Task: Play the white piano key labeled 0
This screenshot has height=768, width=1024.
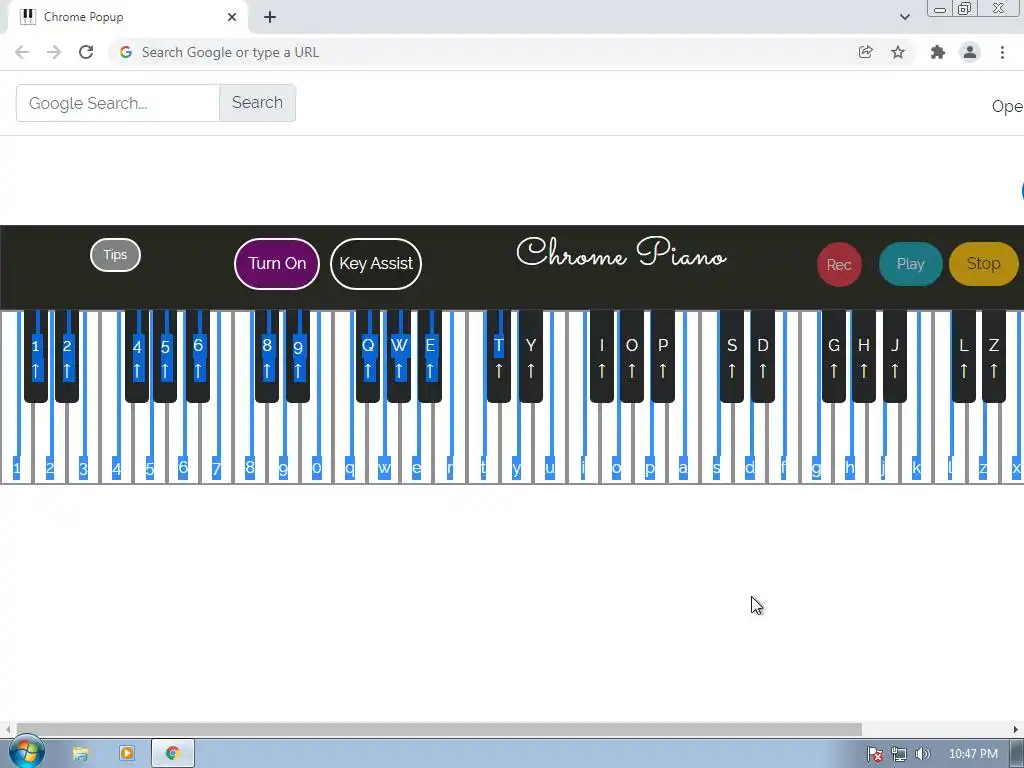Action: (x=317, y=444)
